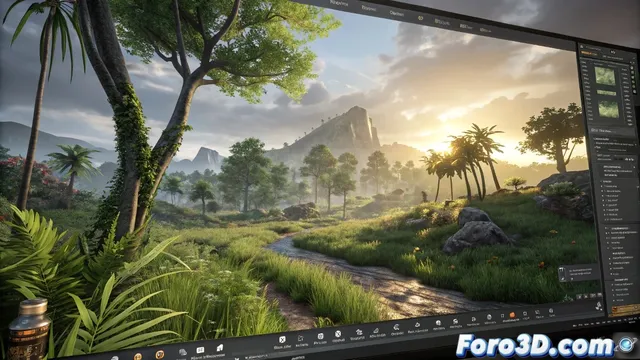Open the folder icon in the bottom toolbar

pos(301,338)
